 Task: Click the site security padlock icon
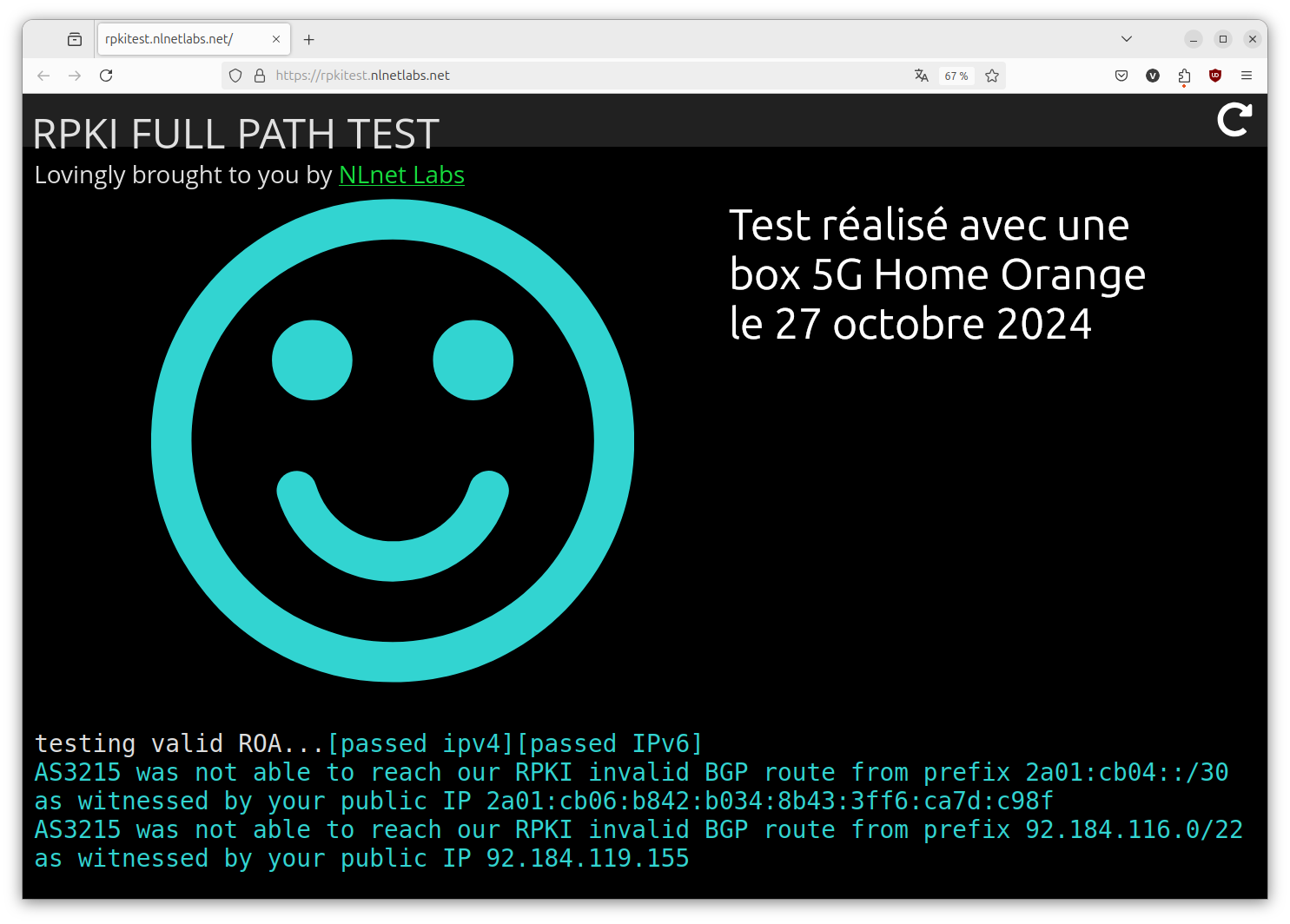click(259, 76)
